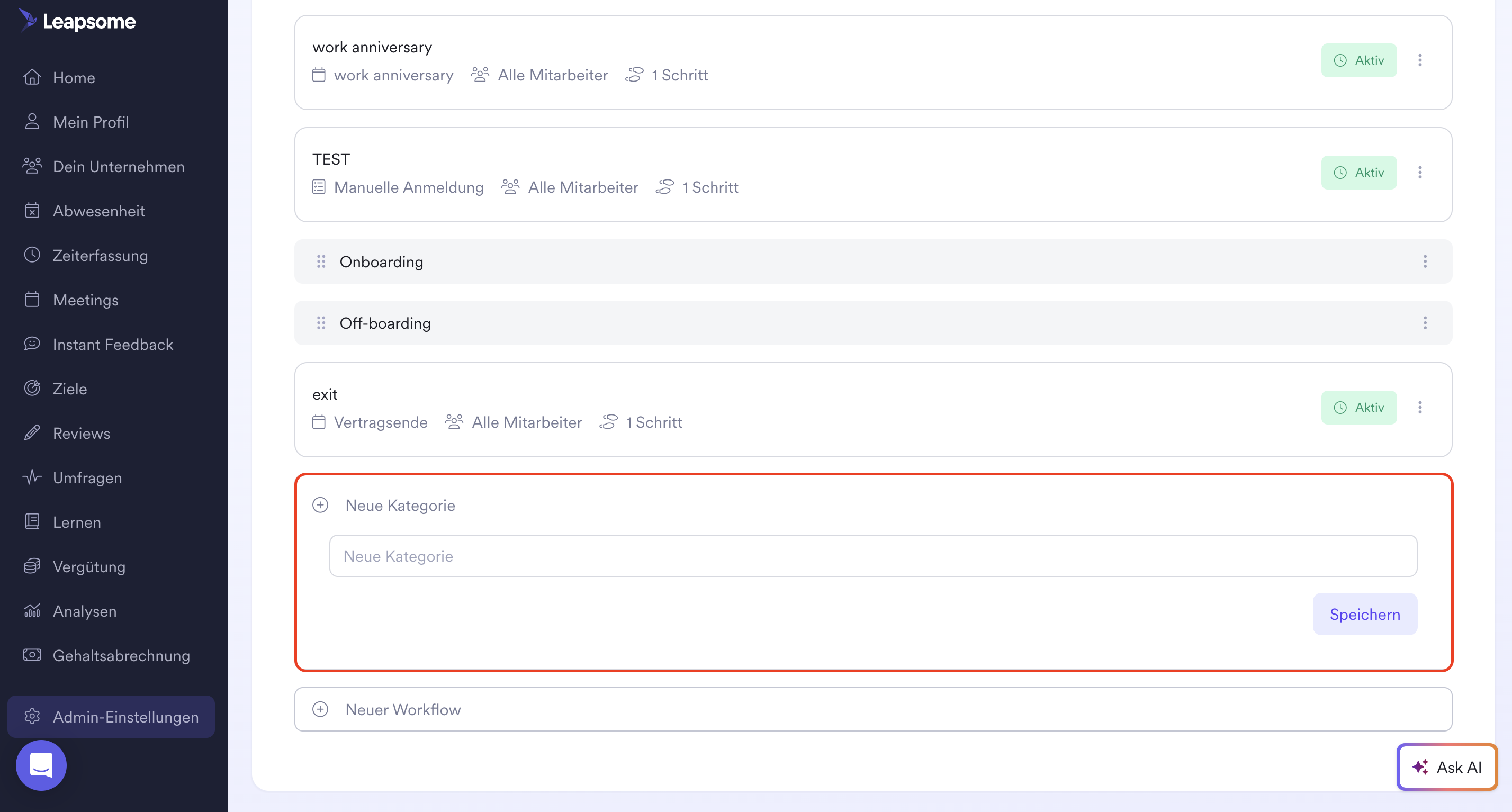Image resolution: width=1512 pixels, height=812 pixels.
Task: Open the chat support widget
Action: 40,765
